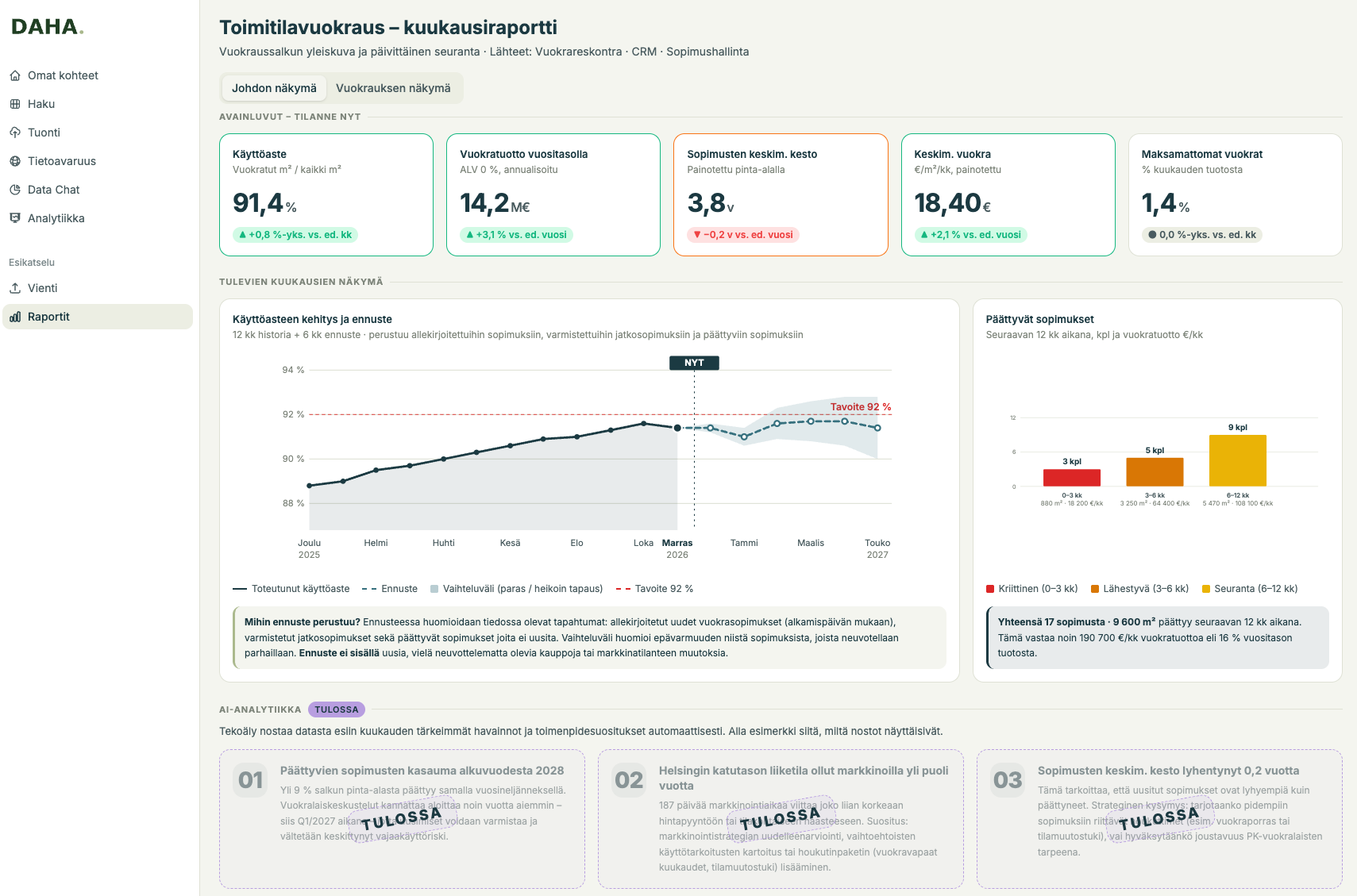The width and height of the screenshot is (1357, 896).
Task: Click the Käyttöaste 91,4 % card
Action: click(326, 195)
